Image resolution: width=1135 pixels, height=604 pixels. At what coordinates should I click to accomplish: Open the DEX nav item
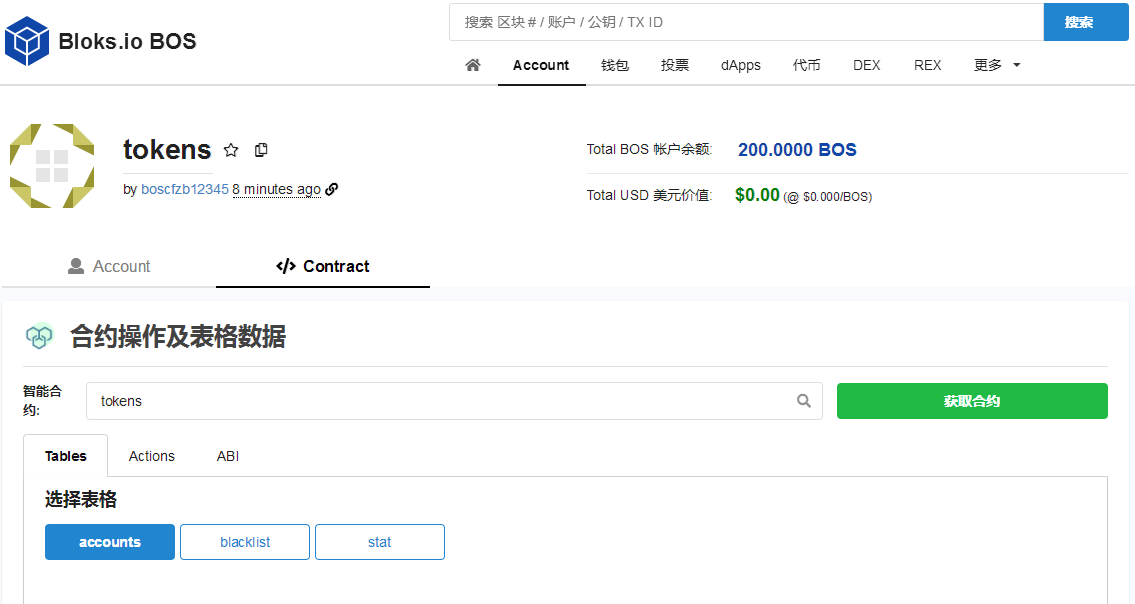click(x=866, y=65)
